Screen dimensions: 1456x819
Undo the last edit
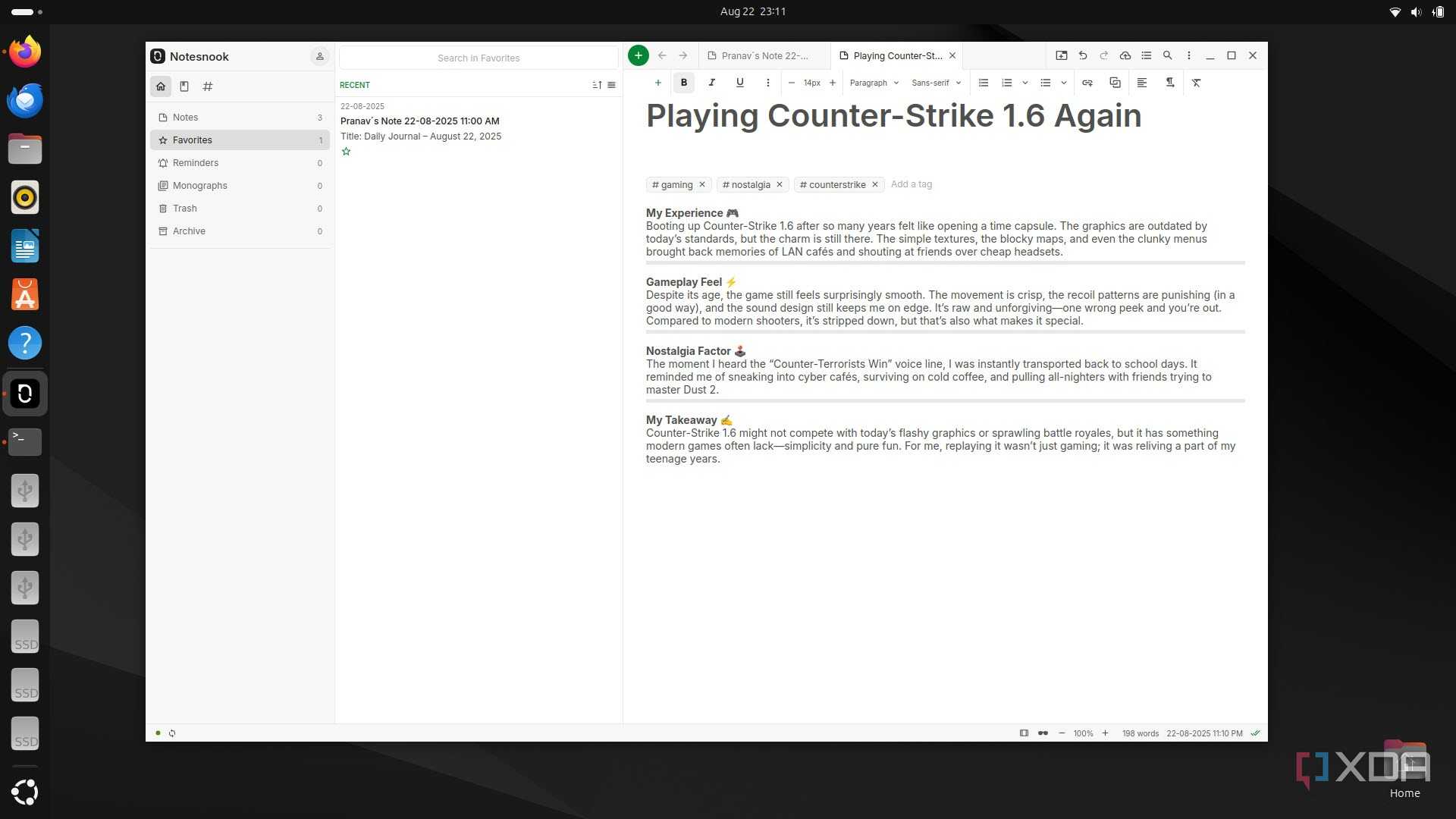pos(1082,55)
